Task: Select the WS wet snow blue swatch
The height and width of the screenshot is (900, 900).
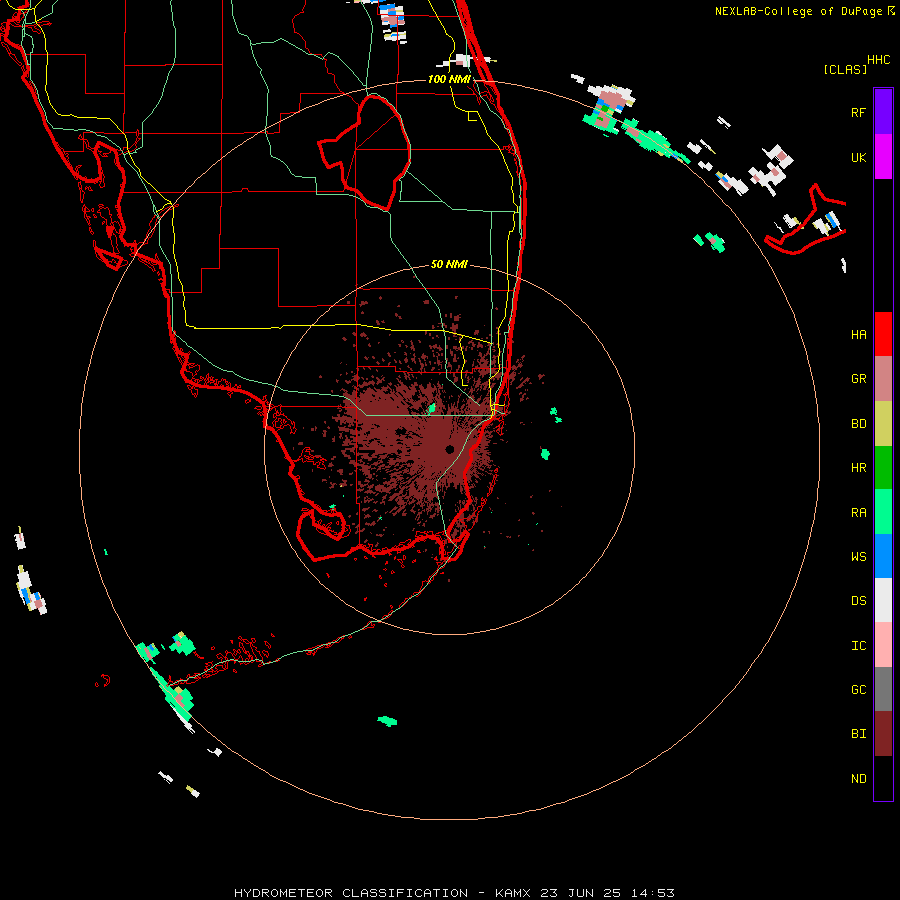Action: tap(883, 556)
